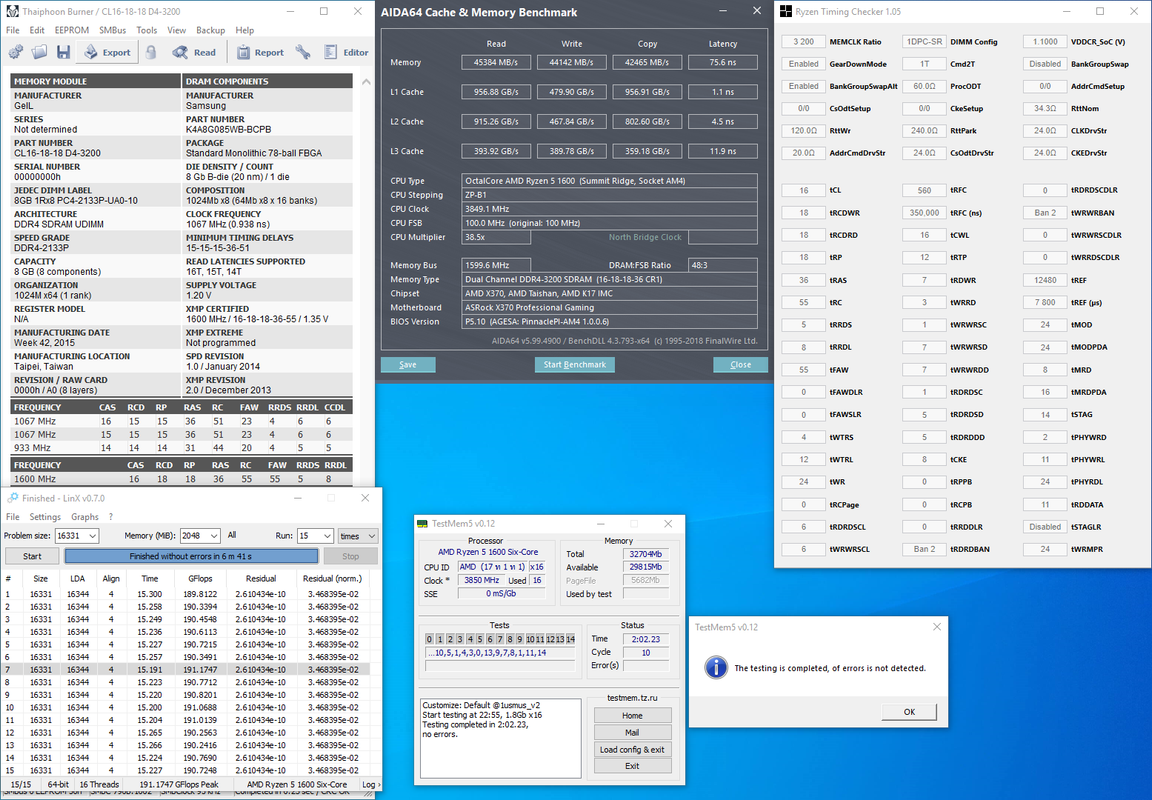The height and width of the screenshot is (800, 1152).
Task: Click the TestMem5 log text area
Action: (500, 738)
